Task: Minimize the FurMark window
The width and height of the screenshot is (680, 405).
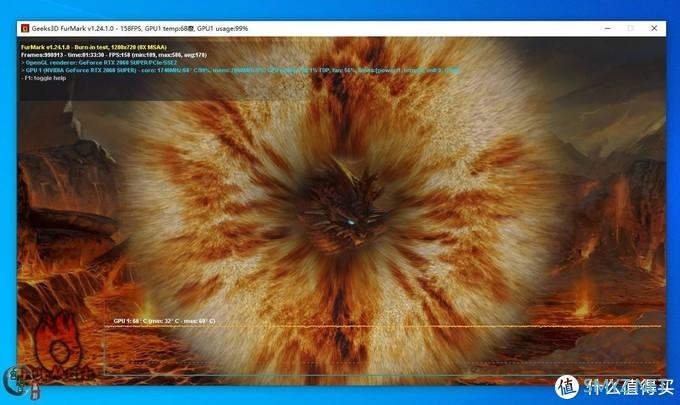Action: point(608,28)
